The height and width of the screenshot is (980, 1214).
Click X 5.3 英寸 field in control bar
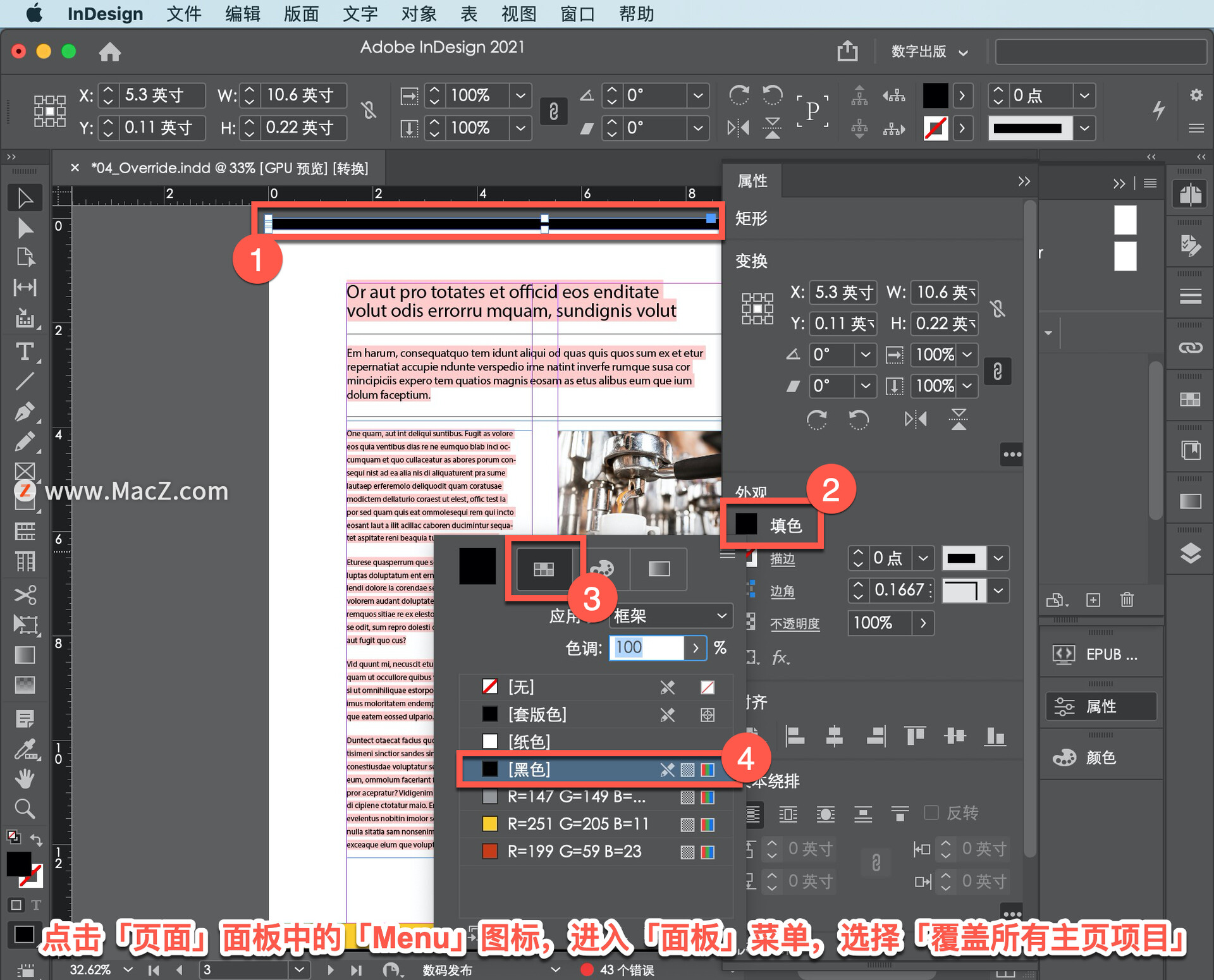[162, 95]
